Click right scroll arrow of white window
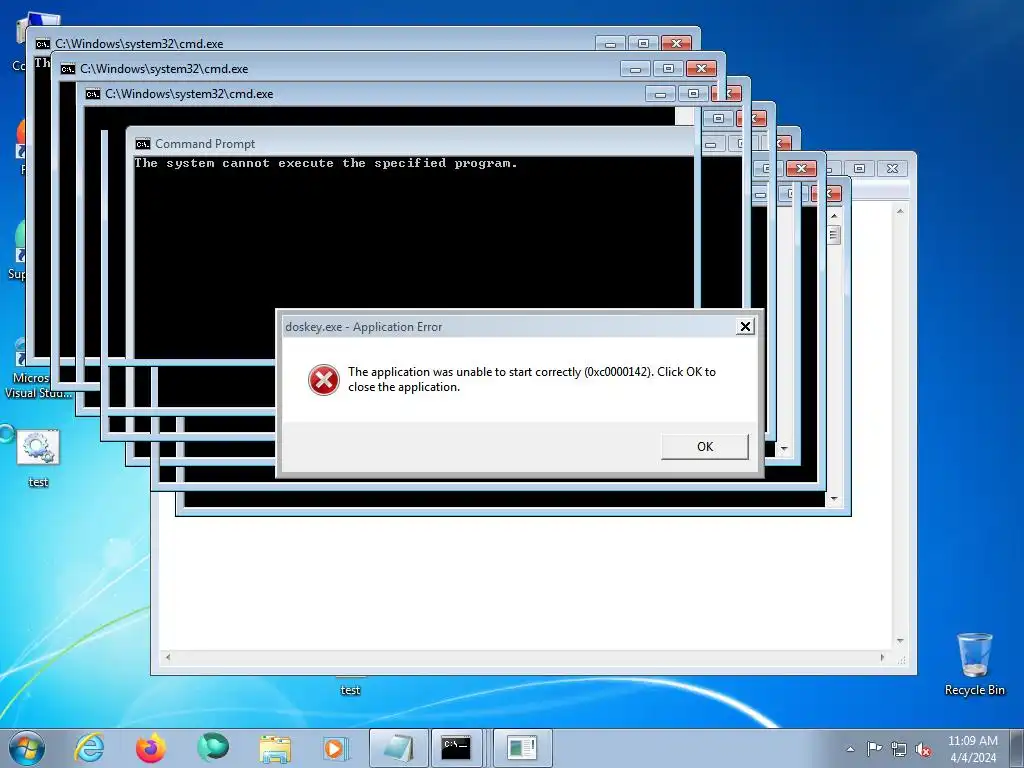 coord(882,658)
